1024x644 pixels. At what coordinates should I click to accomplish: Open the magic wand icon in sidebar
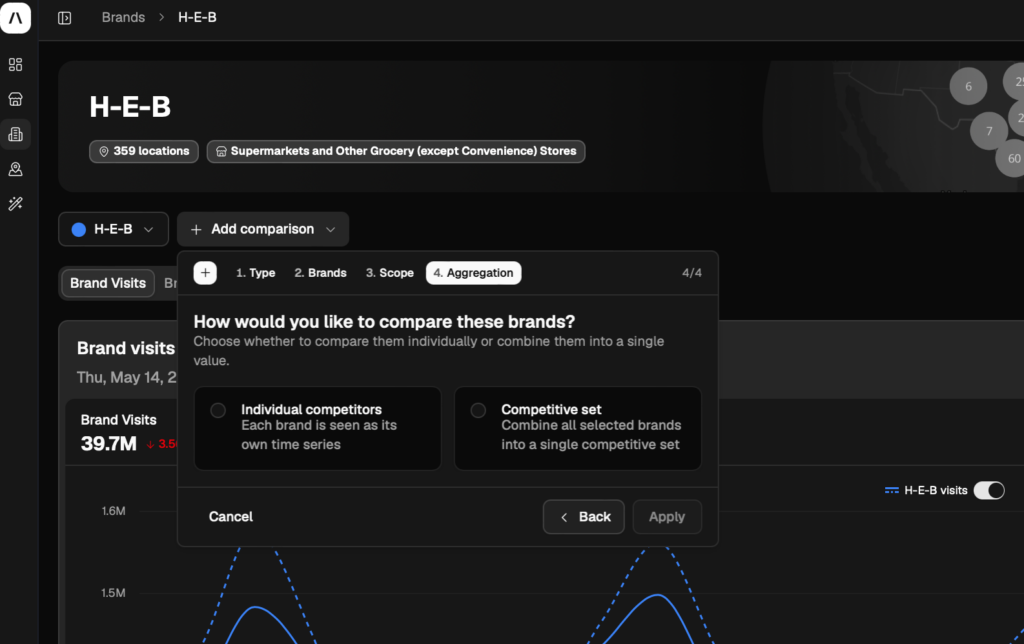(16, 204)
